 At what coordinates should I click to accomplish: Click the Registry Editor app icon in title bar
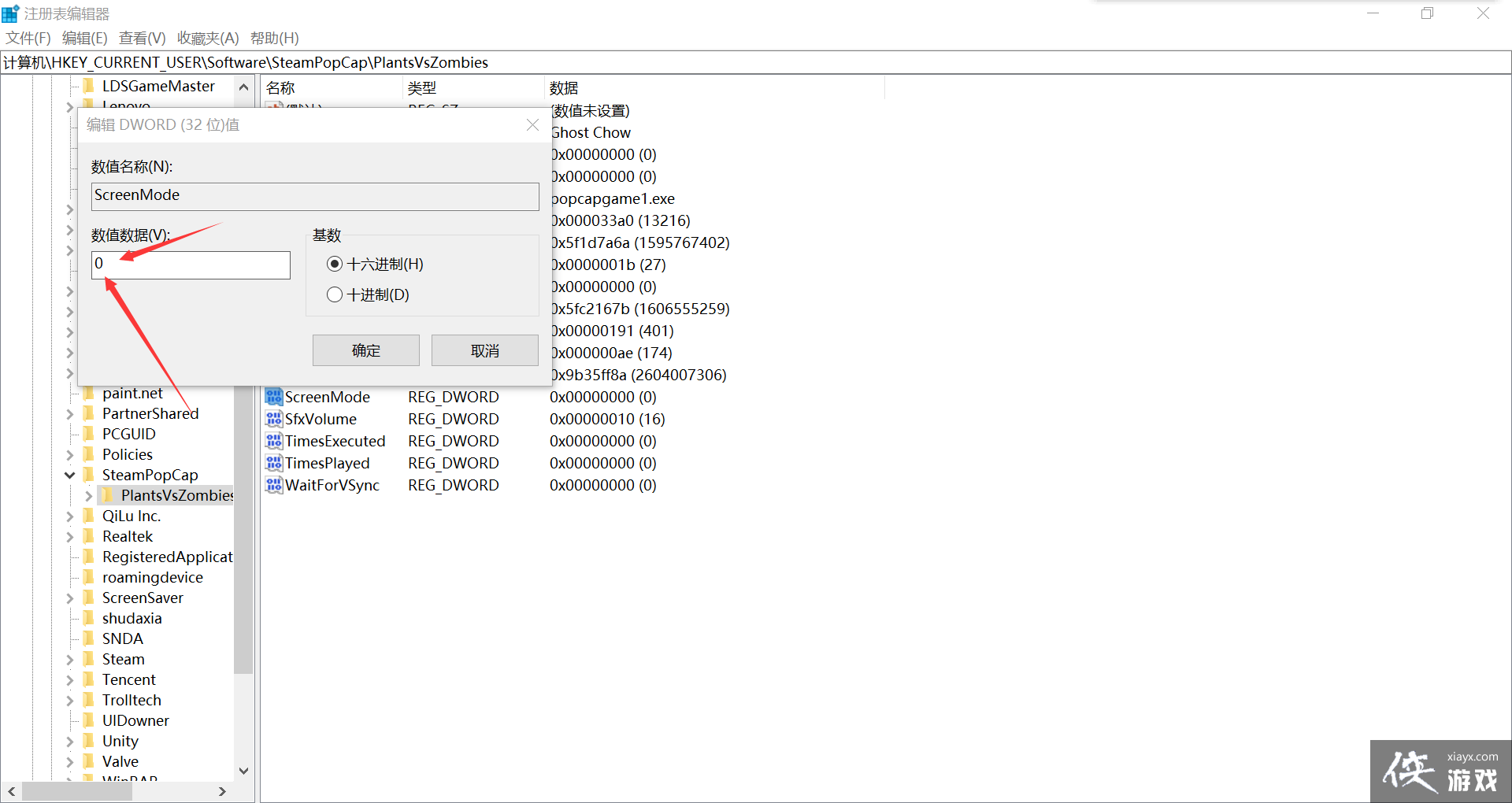click(10, 13)
